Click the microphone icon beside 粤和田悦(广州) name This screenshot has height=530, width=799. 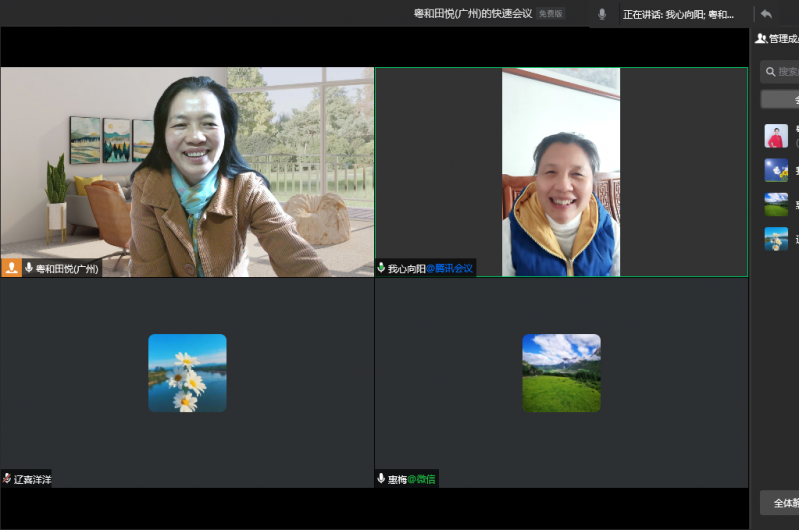point(28,268)
